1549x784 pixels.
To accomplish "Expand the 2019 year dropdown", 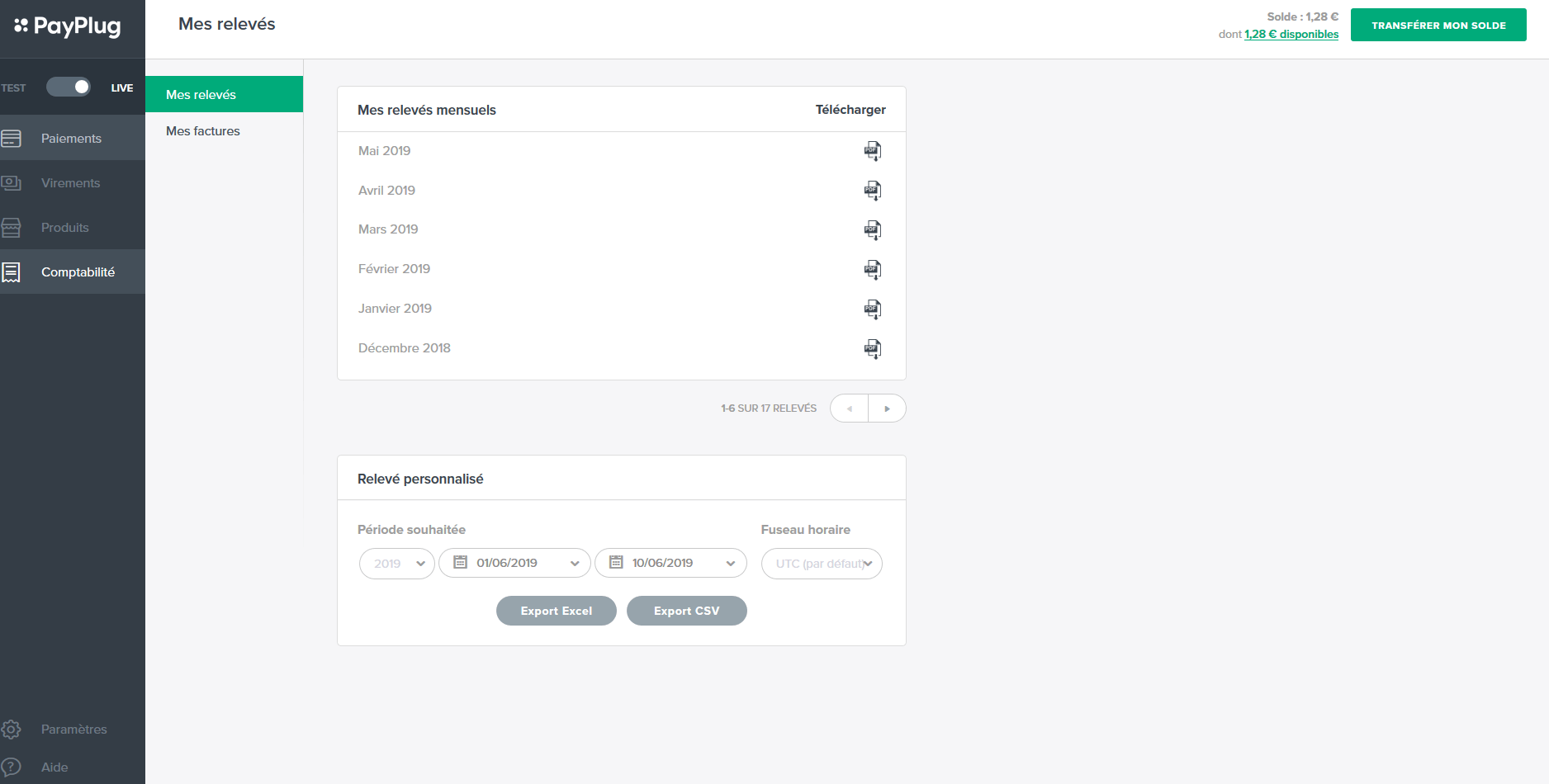I will 396,564.
